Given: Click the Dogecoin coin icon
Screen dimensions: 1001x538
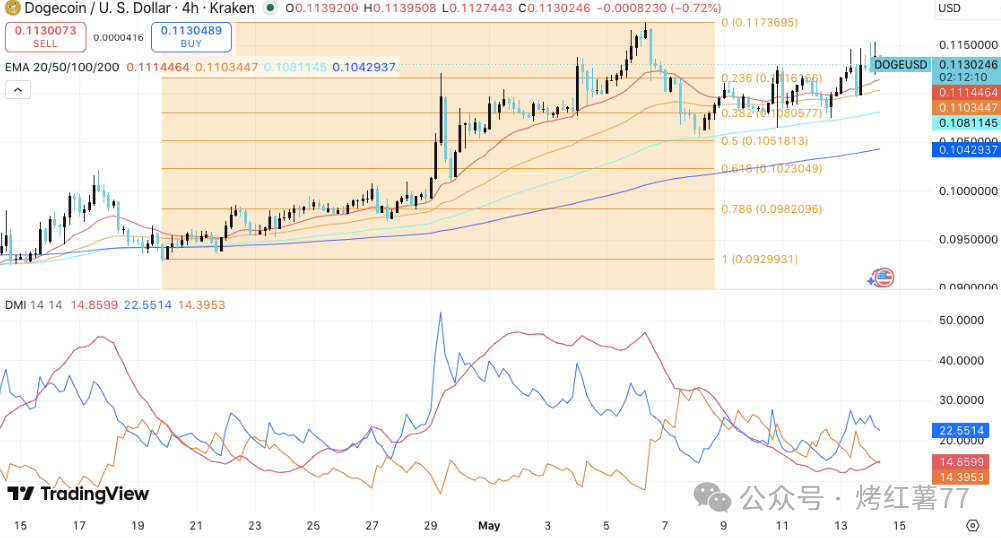Looking at the screenshot, I should pyautogui.click(x=13, y=8).
